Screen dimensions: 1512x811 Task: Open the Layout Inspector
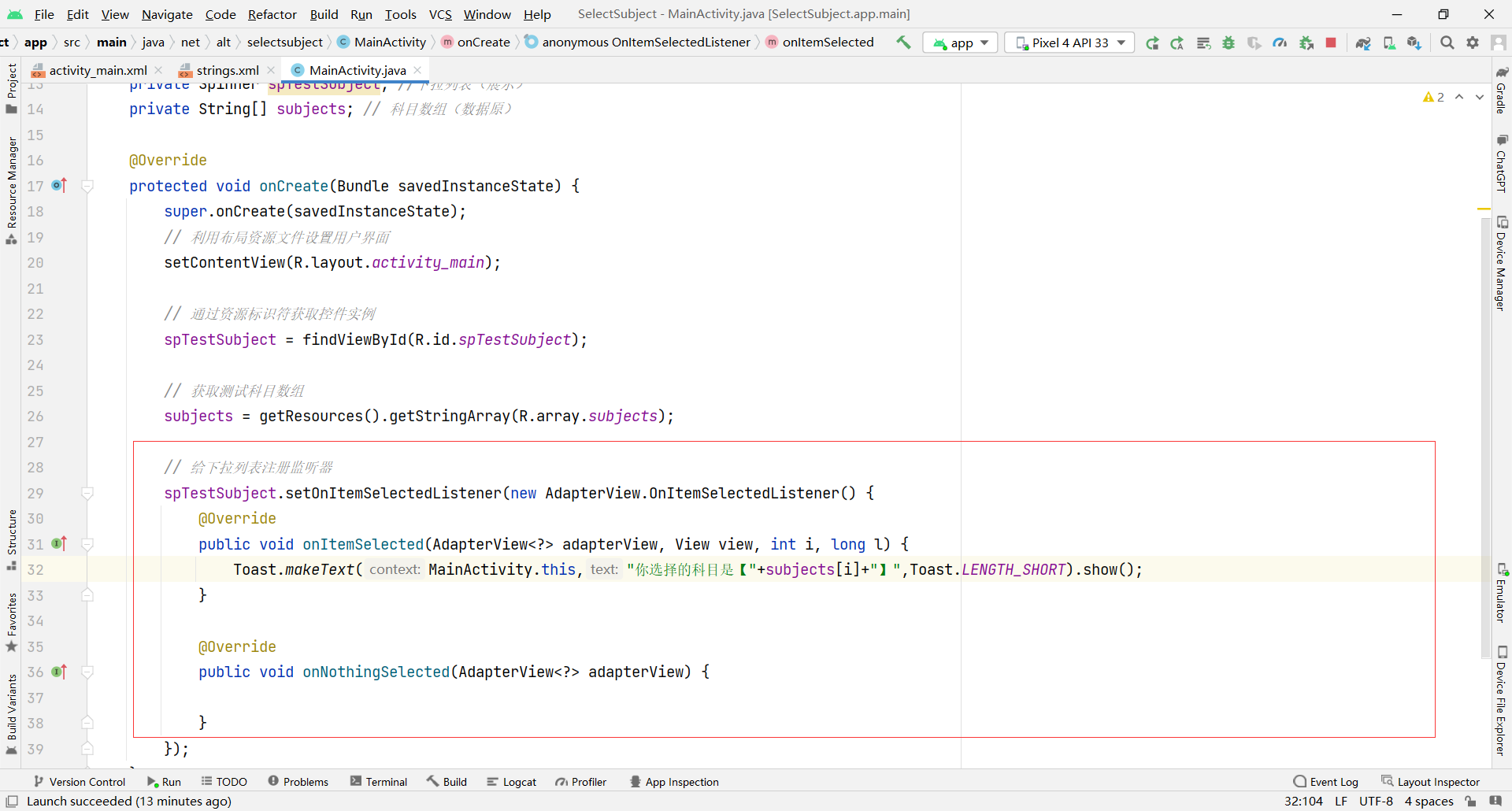click(x=1430, y=782)
